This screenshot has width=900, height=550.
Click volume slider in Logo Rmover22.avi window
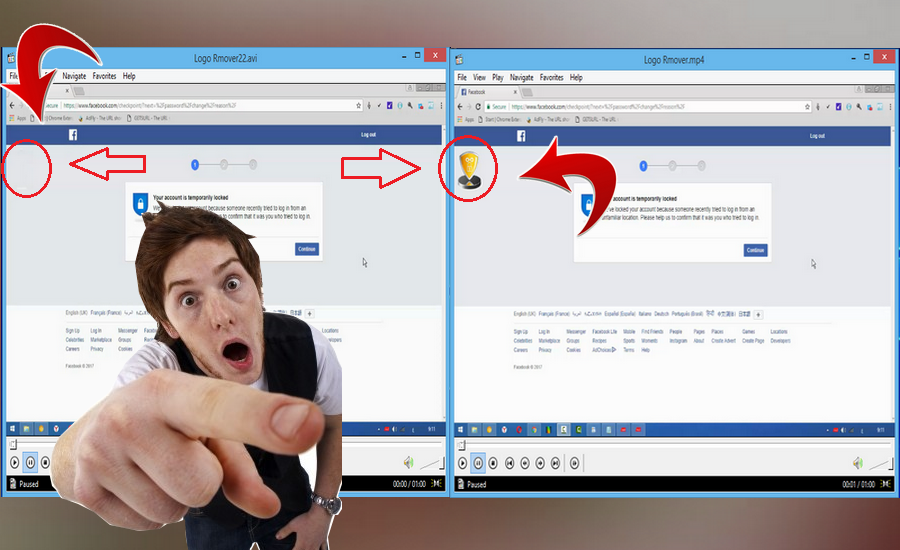[433, 463]
